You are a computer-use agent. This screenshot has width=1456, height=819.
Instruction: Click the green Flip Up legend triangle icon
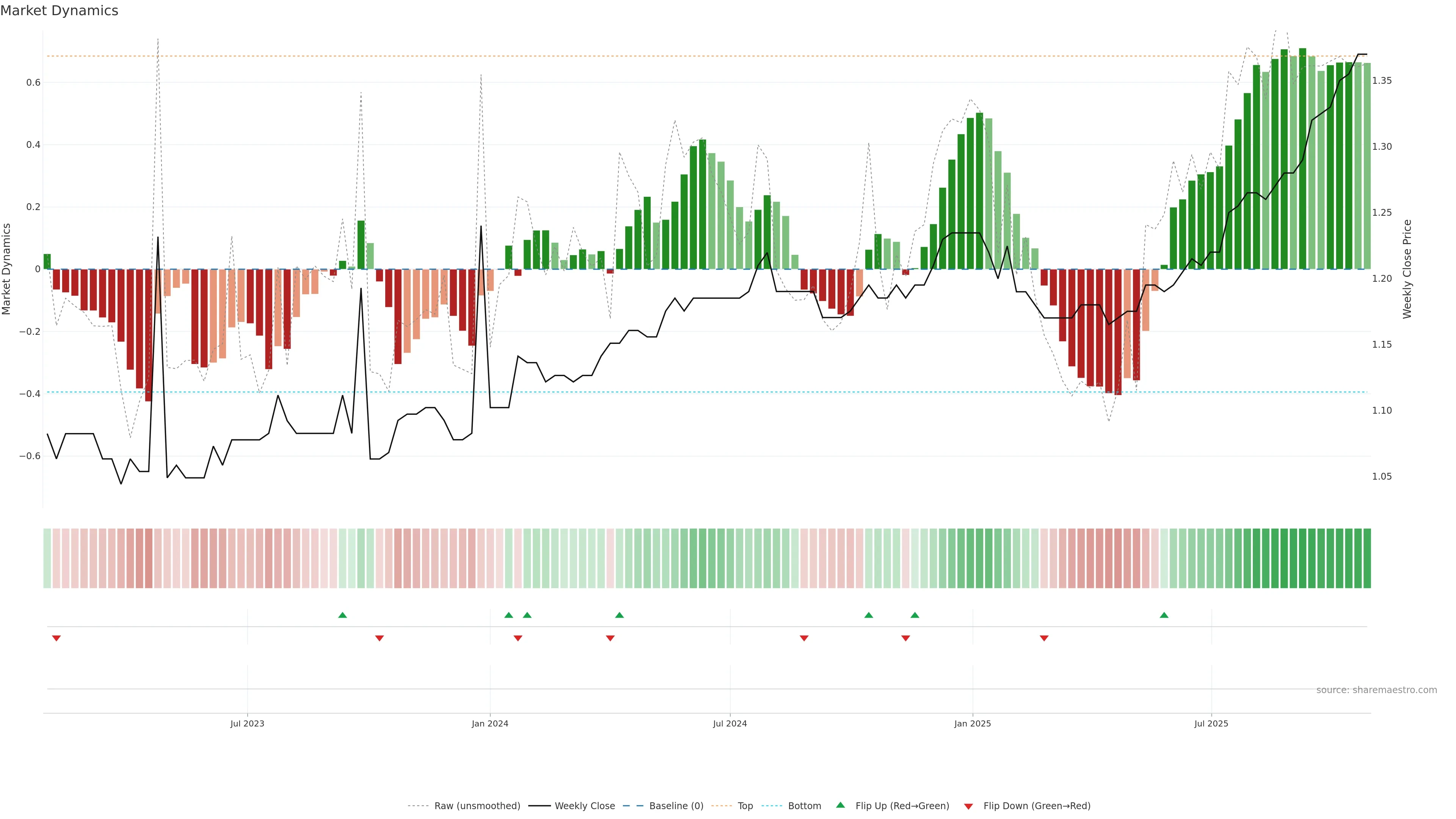click(x=841, y=805)
